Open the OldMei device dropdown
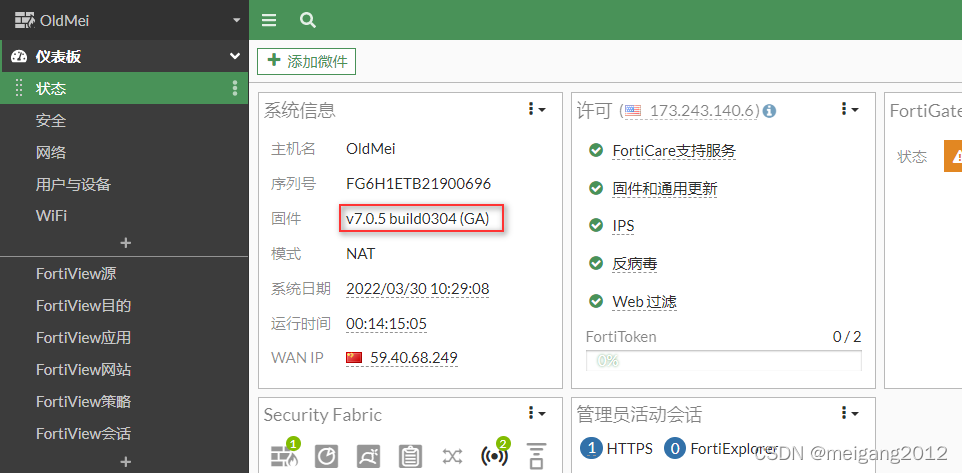The width and height of the screenshot is (962, 473). [x=237, y=20]
